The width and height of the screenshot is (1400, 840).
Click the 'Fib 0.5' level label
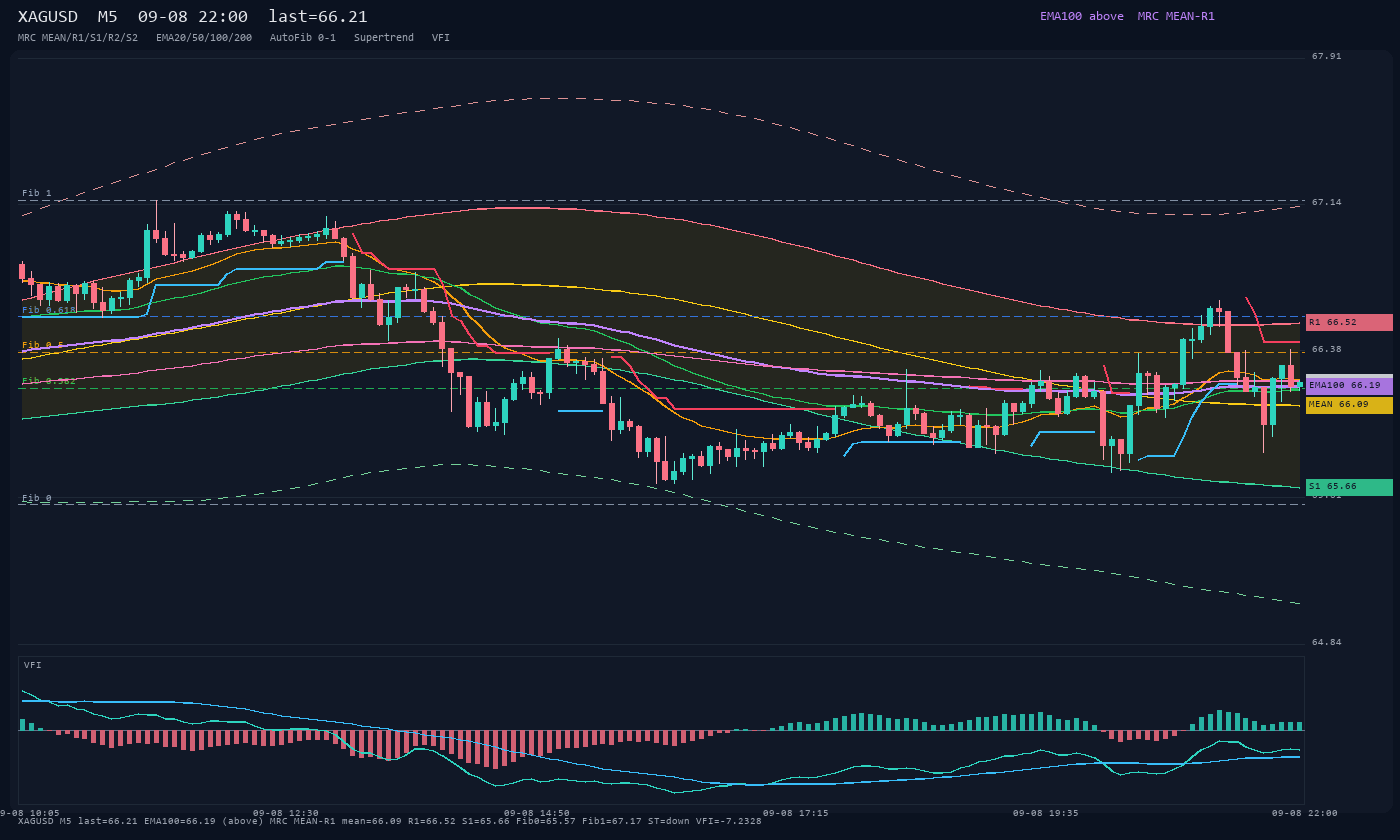[43, 345]
